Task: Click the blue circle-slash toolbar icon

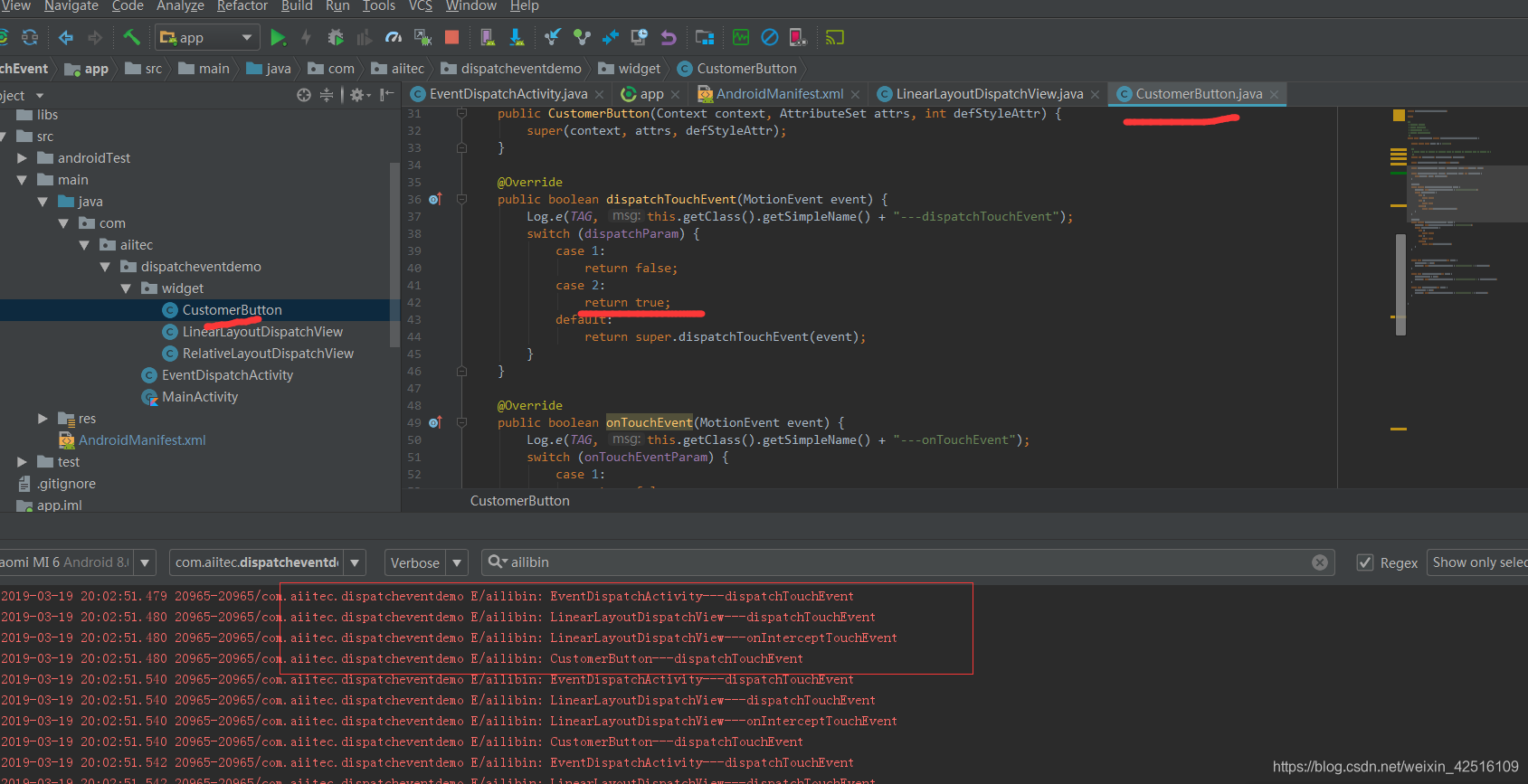Action: point(770,37)
